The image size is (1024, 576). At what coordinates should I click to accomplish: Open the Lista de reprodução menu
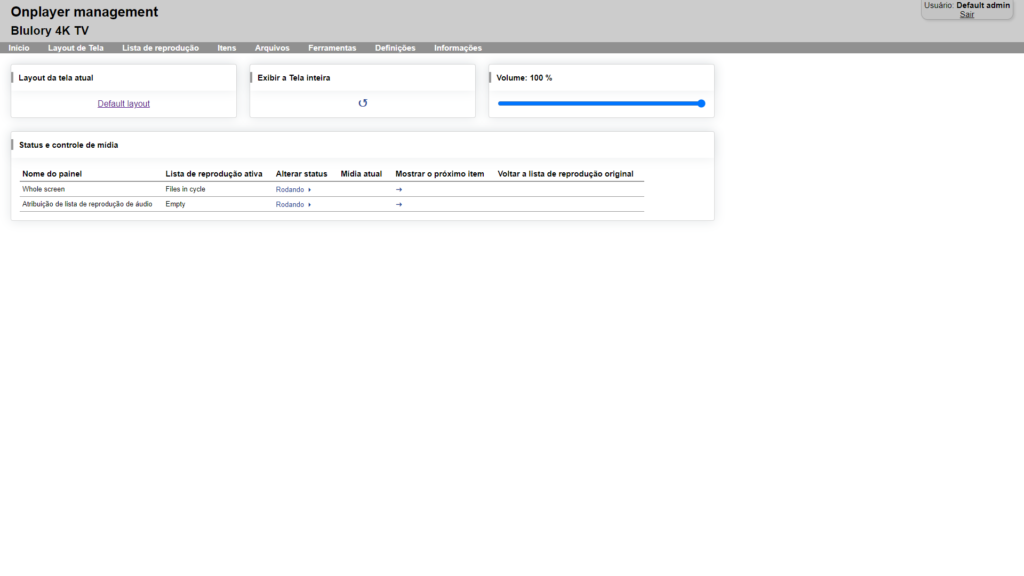tap(161, 48)
